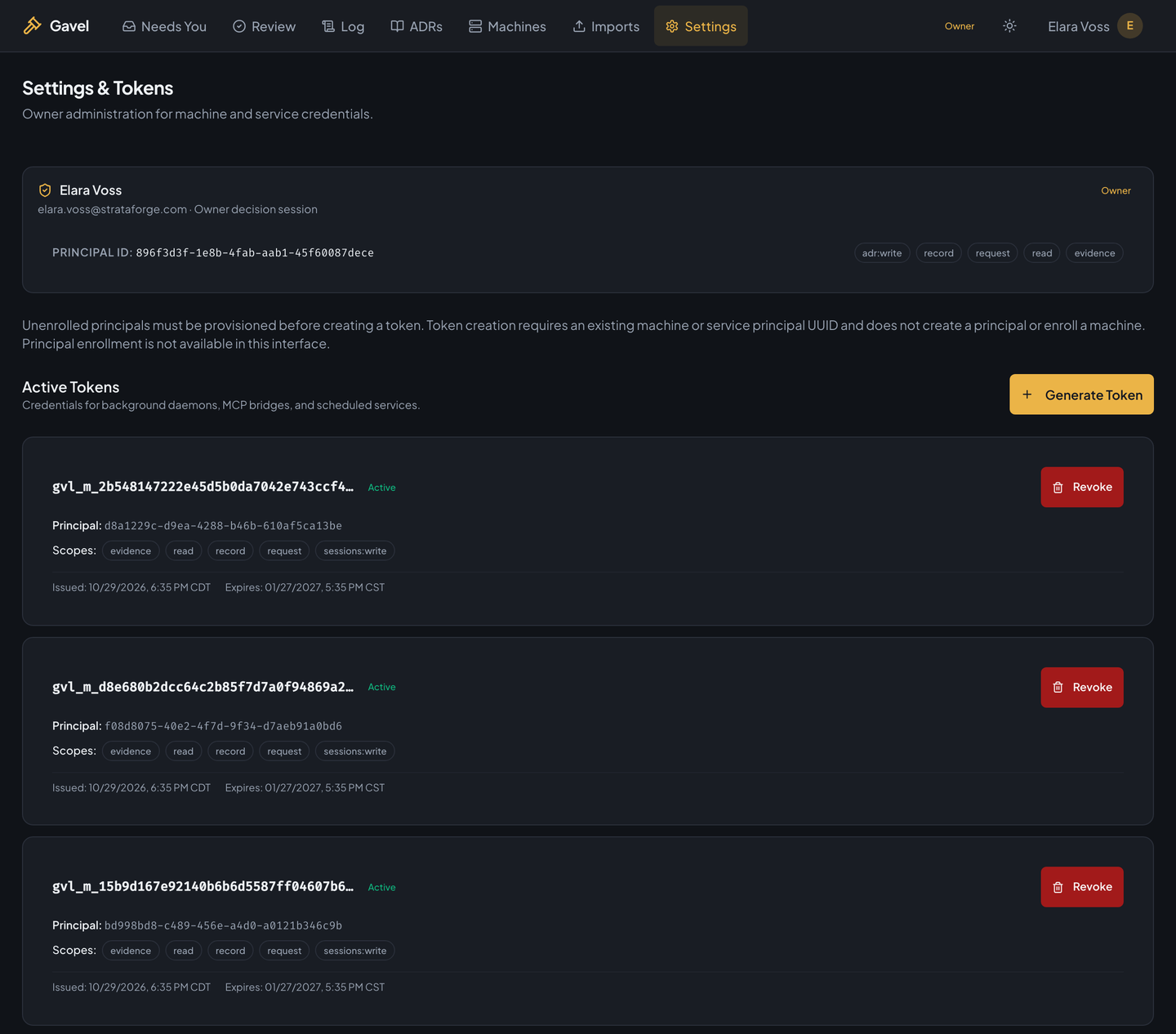Screen dimensions: 1176x1034
Task: Select the Settings tab label
Action: (710, 26)
